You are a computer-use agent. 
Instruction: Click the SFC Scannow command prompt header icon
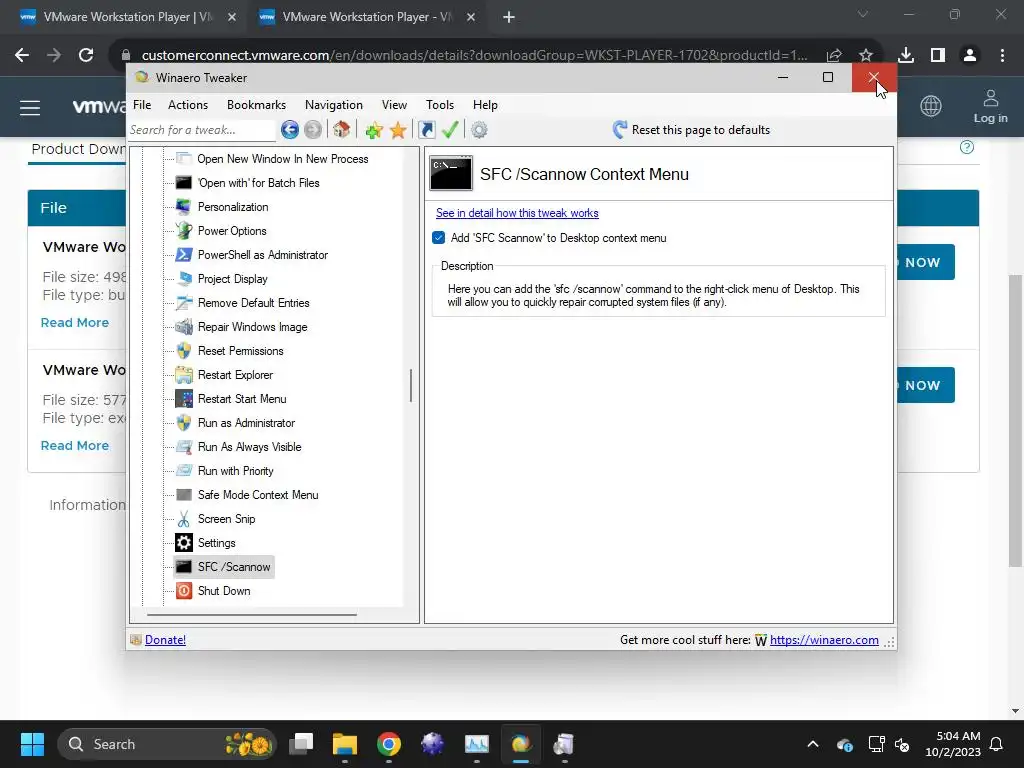pos(451,174)
